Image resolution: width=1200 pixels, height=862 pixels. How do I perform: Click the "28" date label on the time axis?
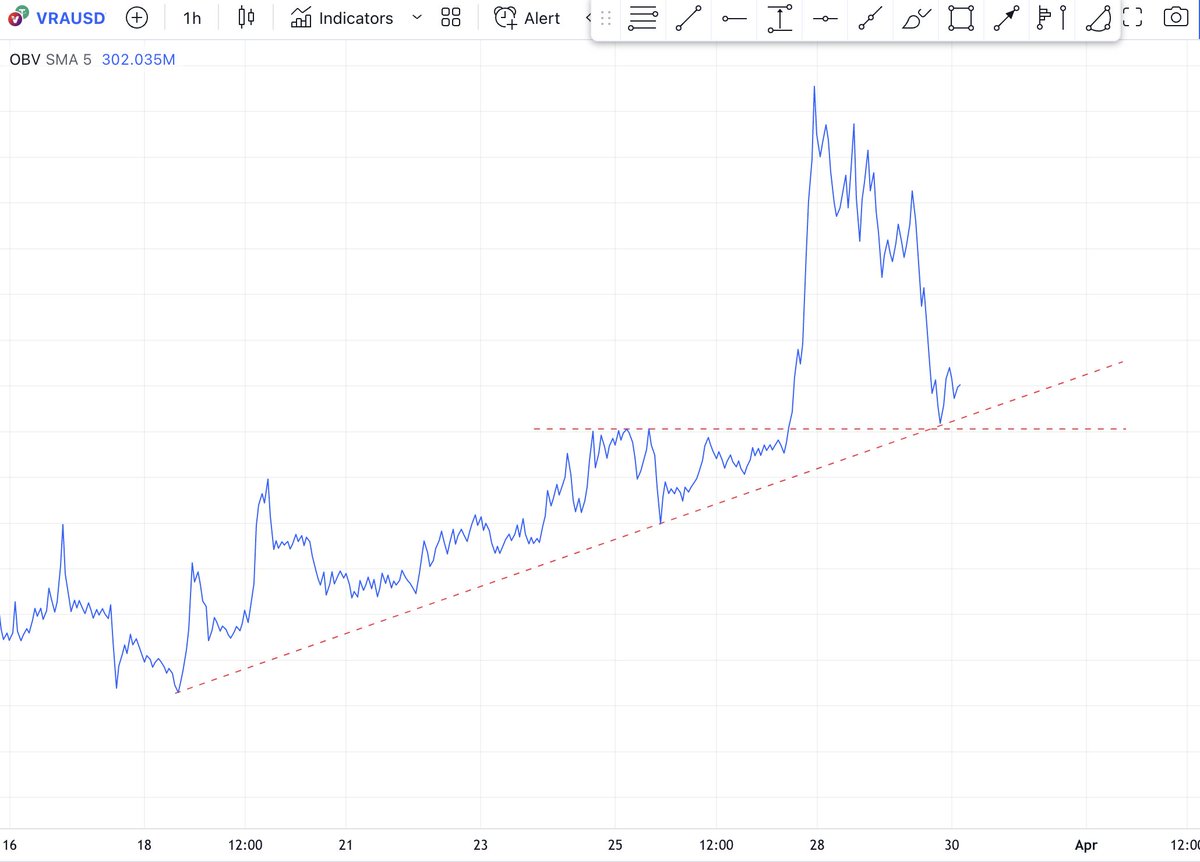[817, 845]
